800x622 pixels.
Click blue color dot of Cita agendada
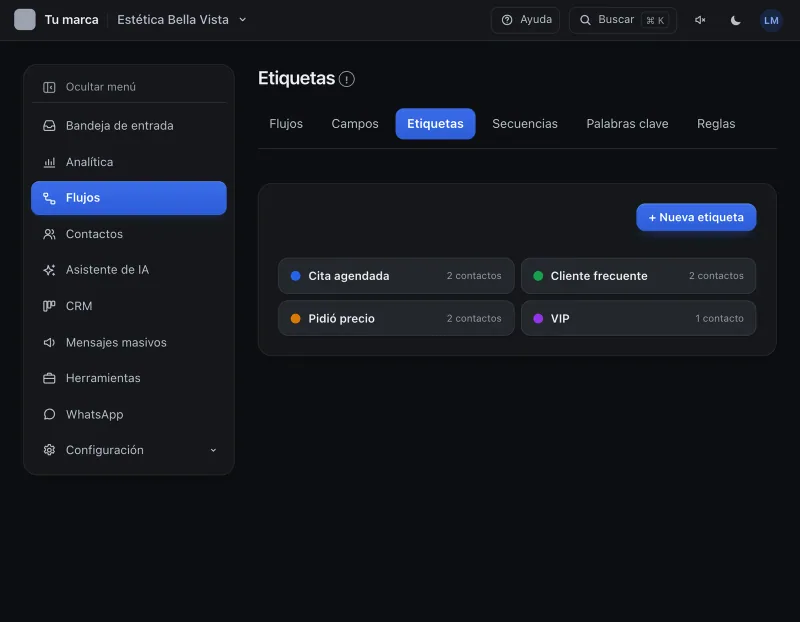[295, 276]
